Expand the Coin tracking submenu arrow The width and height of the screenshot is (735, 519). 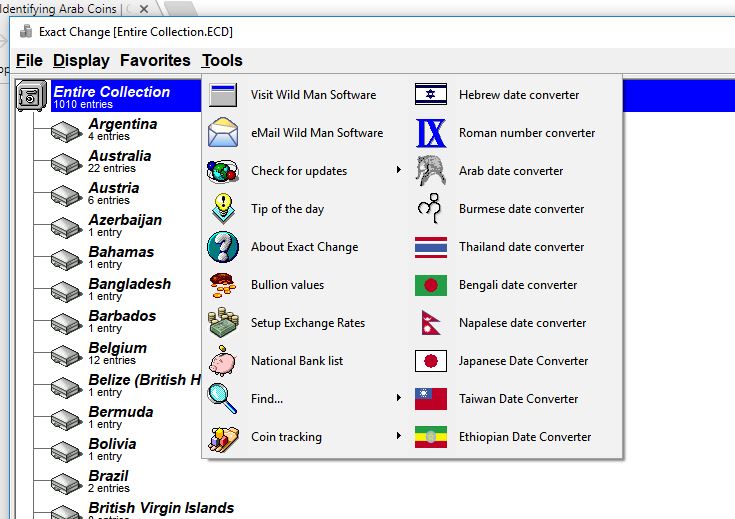398,436
